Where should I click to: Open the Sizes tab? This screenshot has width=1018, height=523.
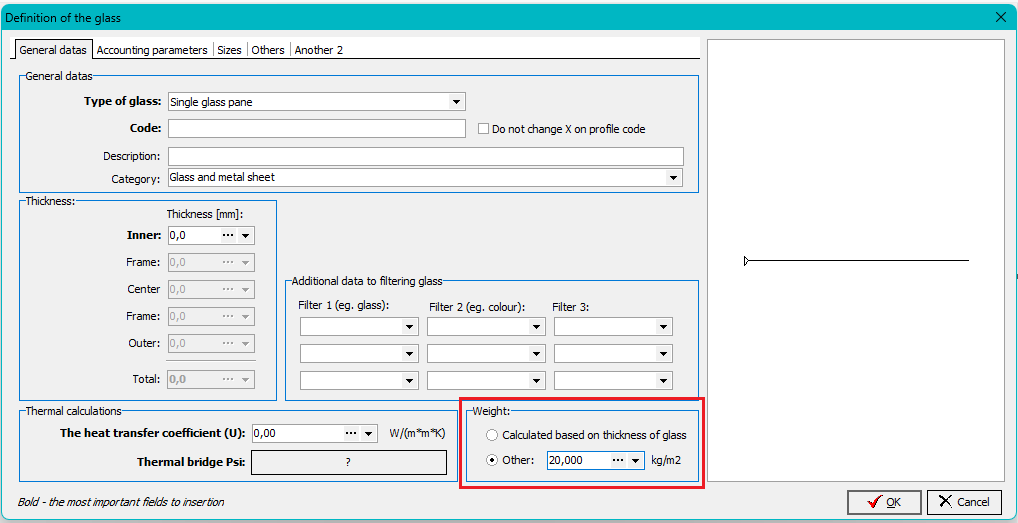[x=229, y=50]
